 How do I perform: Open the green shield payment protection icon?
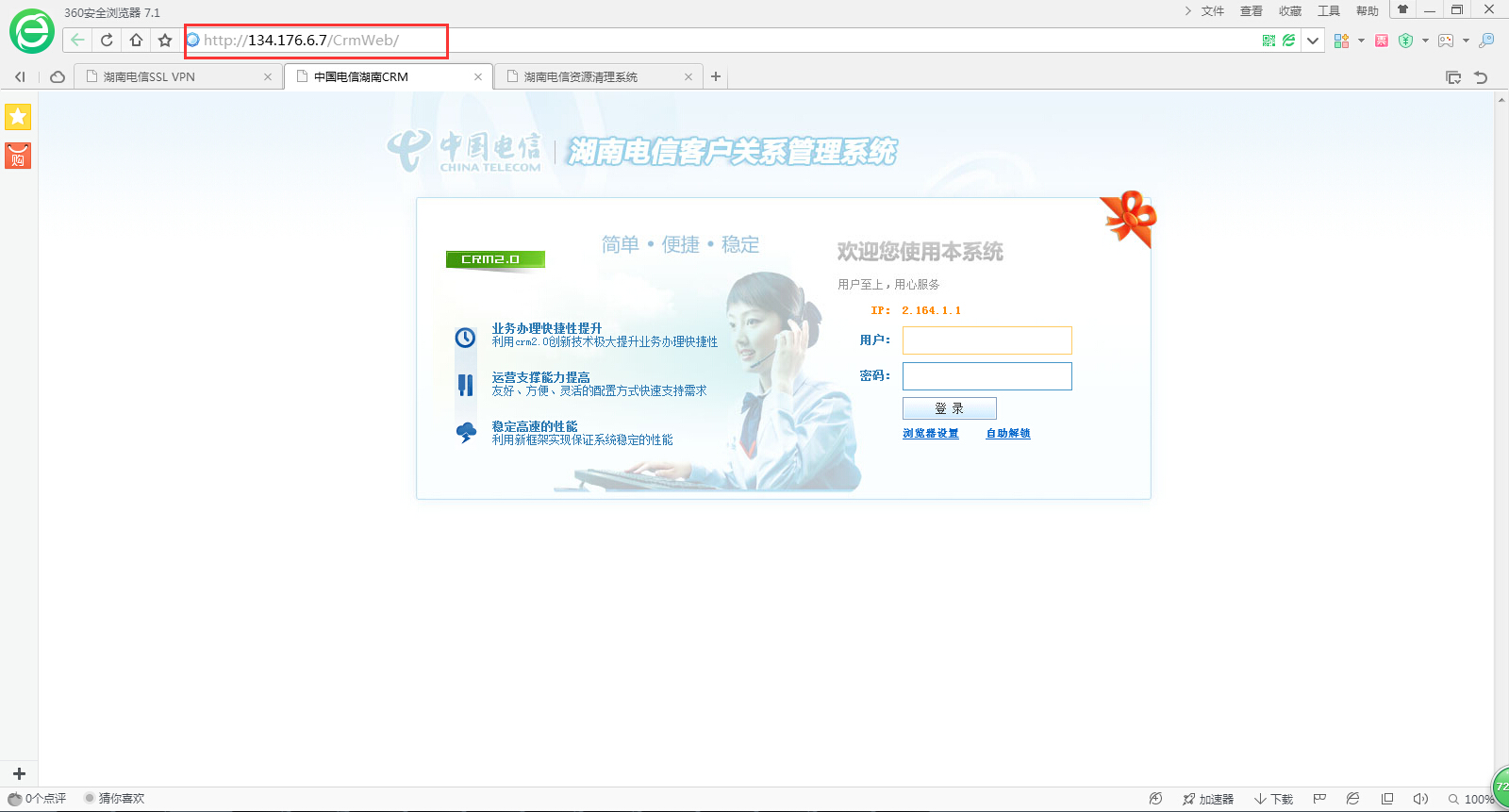(x=1405, y=41)
